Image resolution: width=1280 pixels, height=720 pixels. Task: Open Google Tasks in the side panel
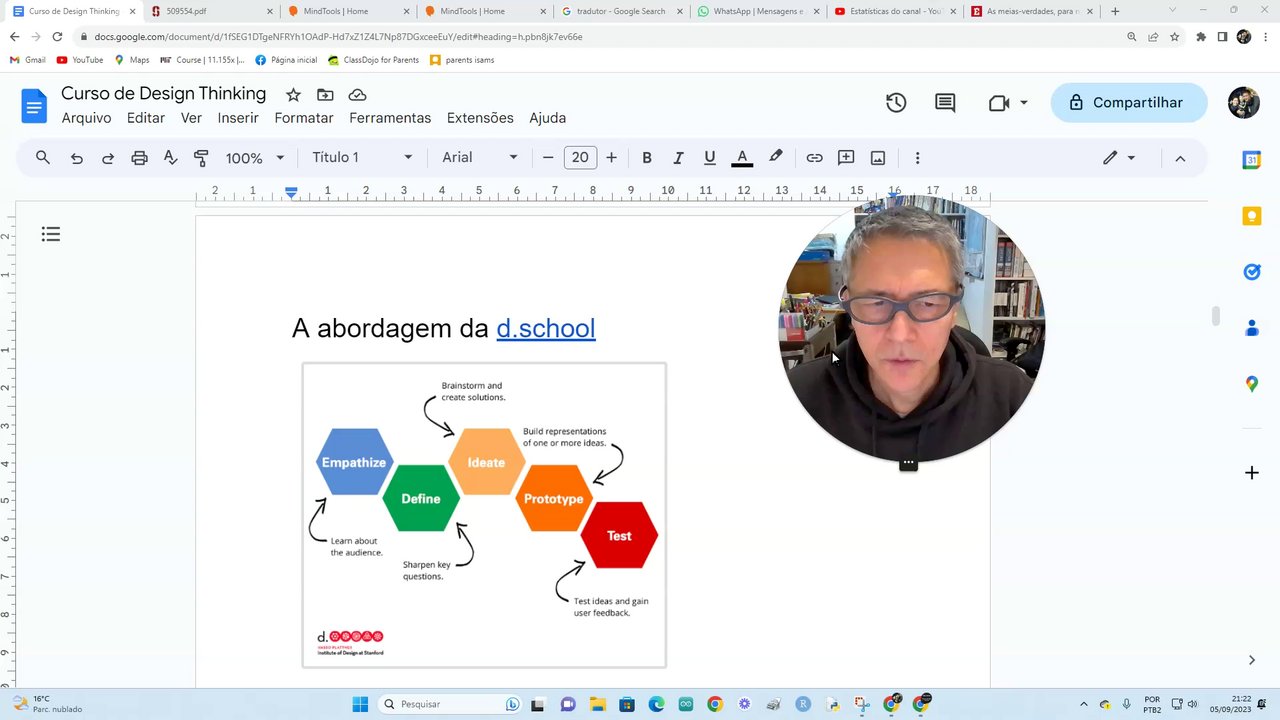pyautogui.click(x=1251, y=272)
